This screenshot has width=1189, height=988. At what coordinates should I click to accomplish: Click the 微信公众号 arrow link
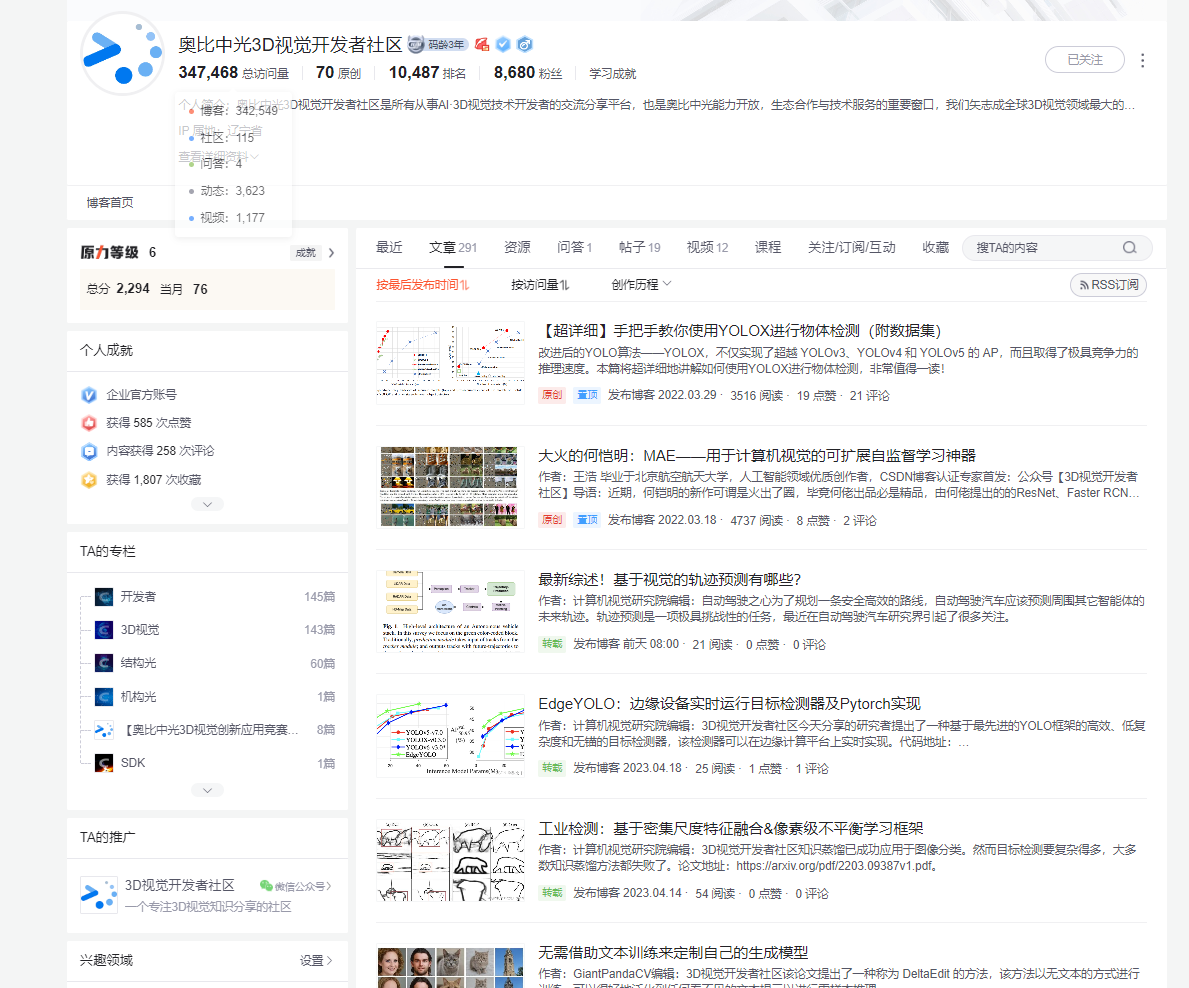pos(302,886)
